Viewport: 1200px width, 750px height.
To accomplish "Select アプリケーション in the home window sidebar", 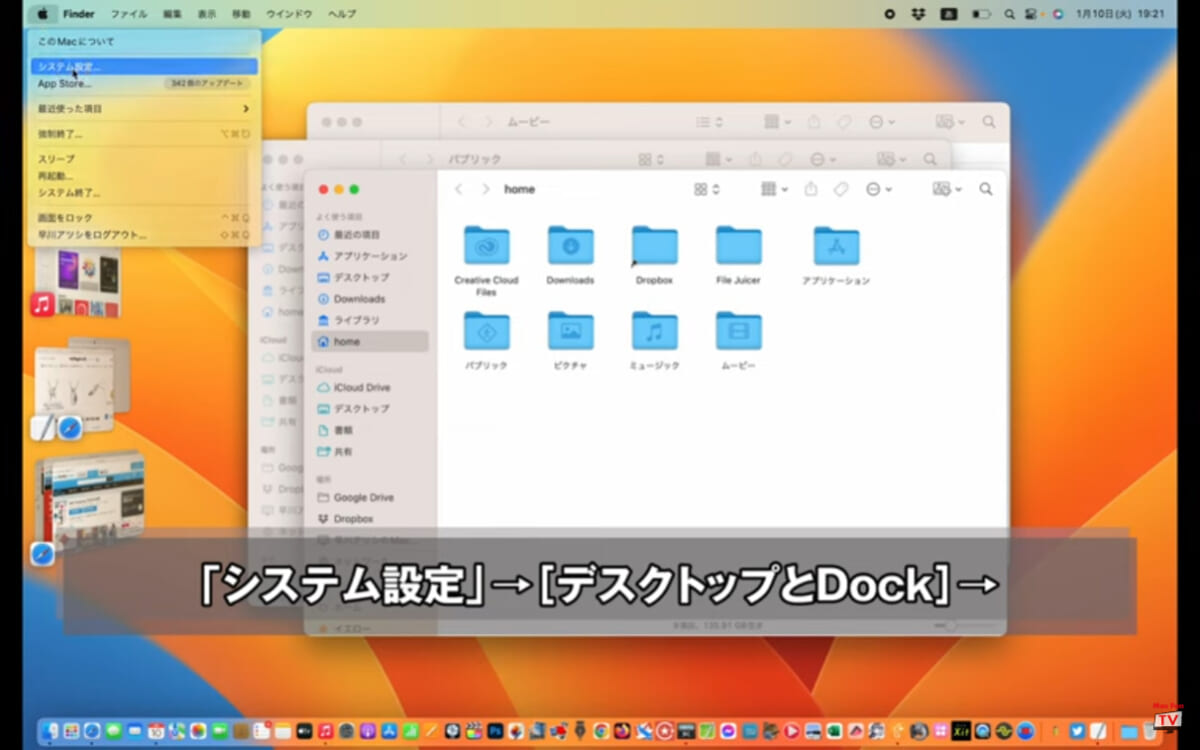I will click(x=370, y=256).
